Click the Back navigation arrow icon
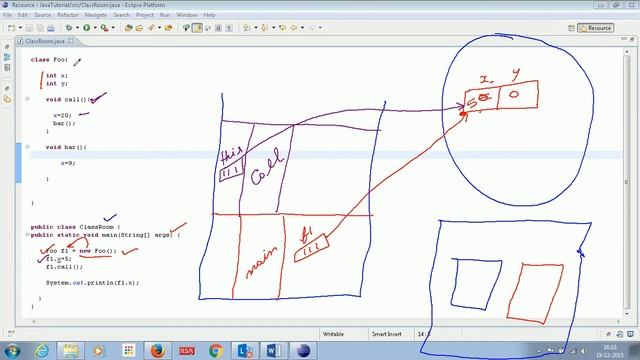 click(x=293, y=28)
